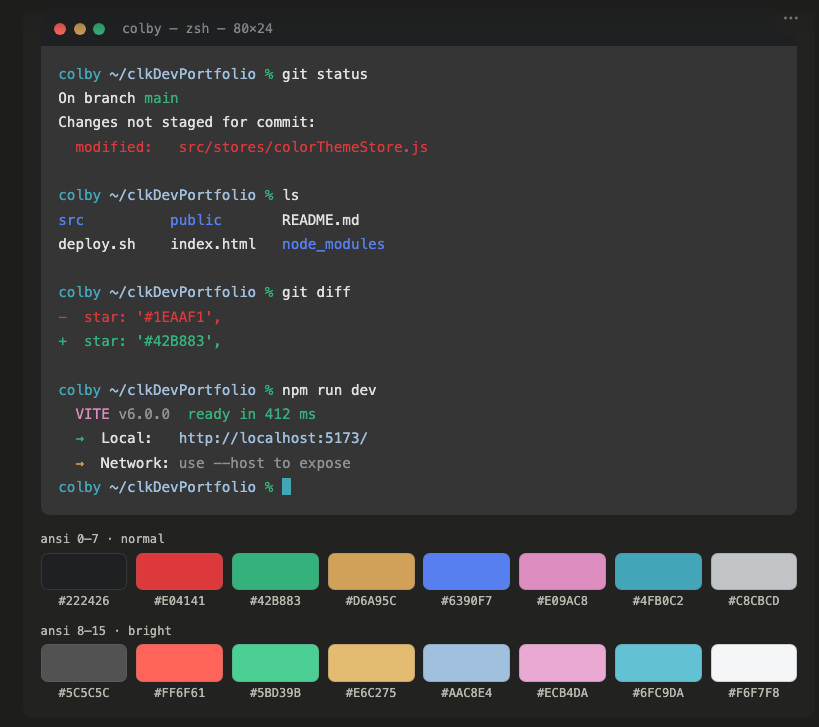Click the 'ansi 0–7 · normal' heading
819x727 pixels.
[x=102, y=538]
